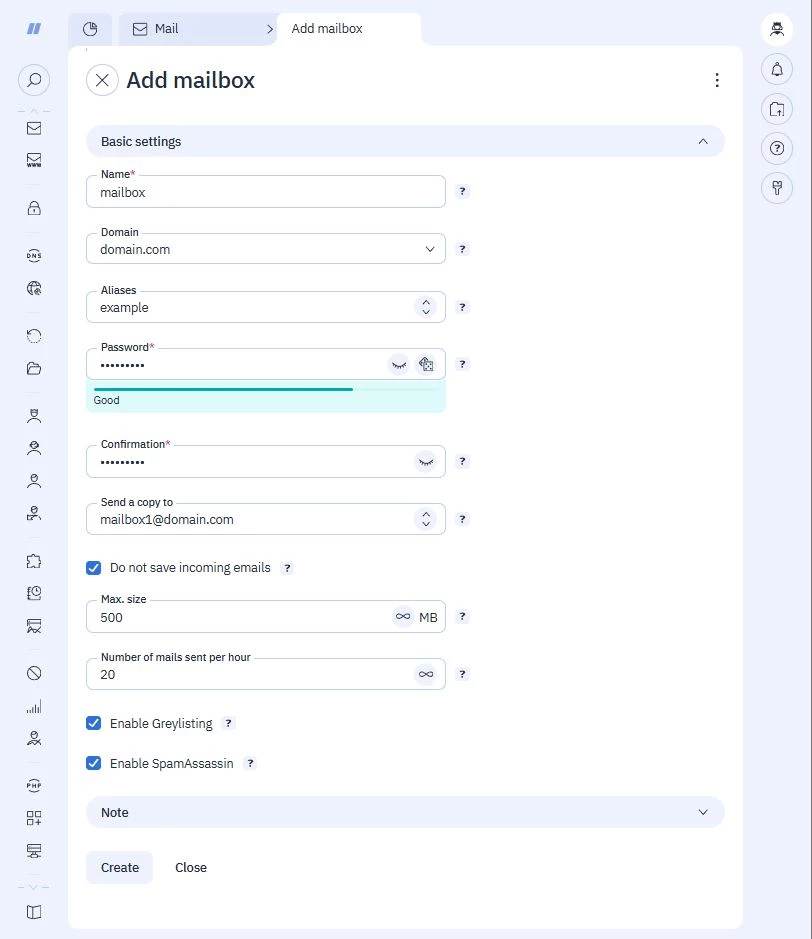
Task: Click into the Name input field
Action: [266, 192]
